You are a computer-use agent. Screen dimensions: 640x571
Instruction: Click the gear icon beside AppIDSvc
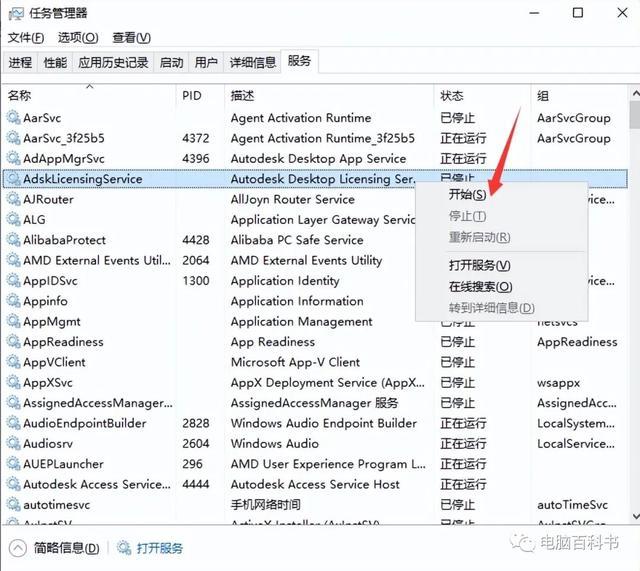click(x=13, y=281)
